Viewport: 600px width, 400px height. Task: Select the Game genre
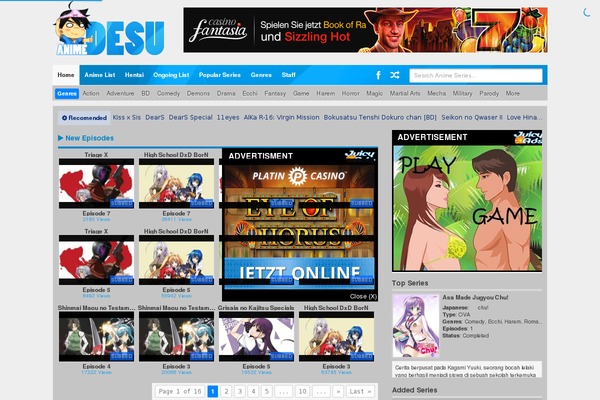[301, 93]
